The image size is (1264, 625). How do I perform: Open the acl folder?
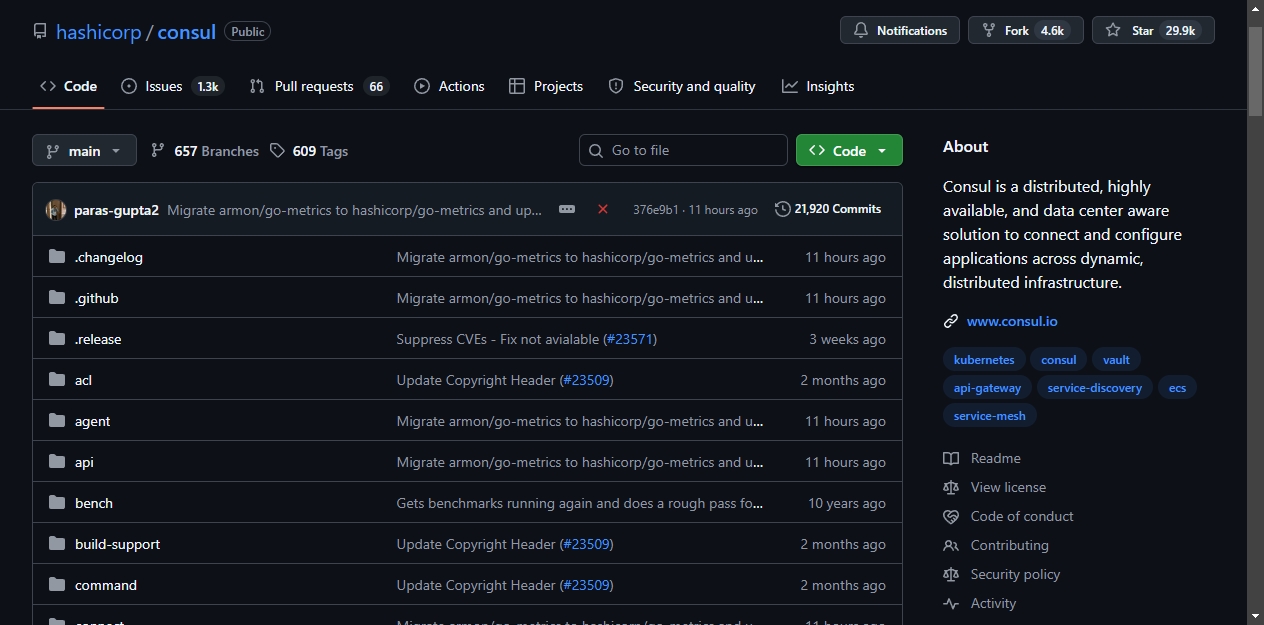(83, 380)
